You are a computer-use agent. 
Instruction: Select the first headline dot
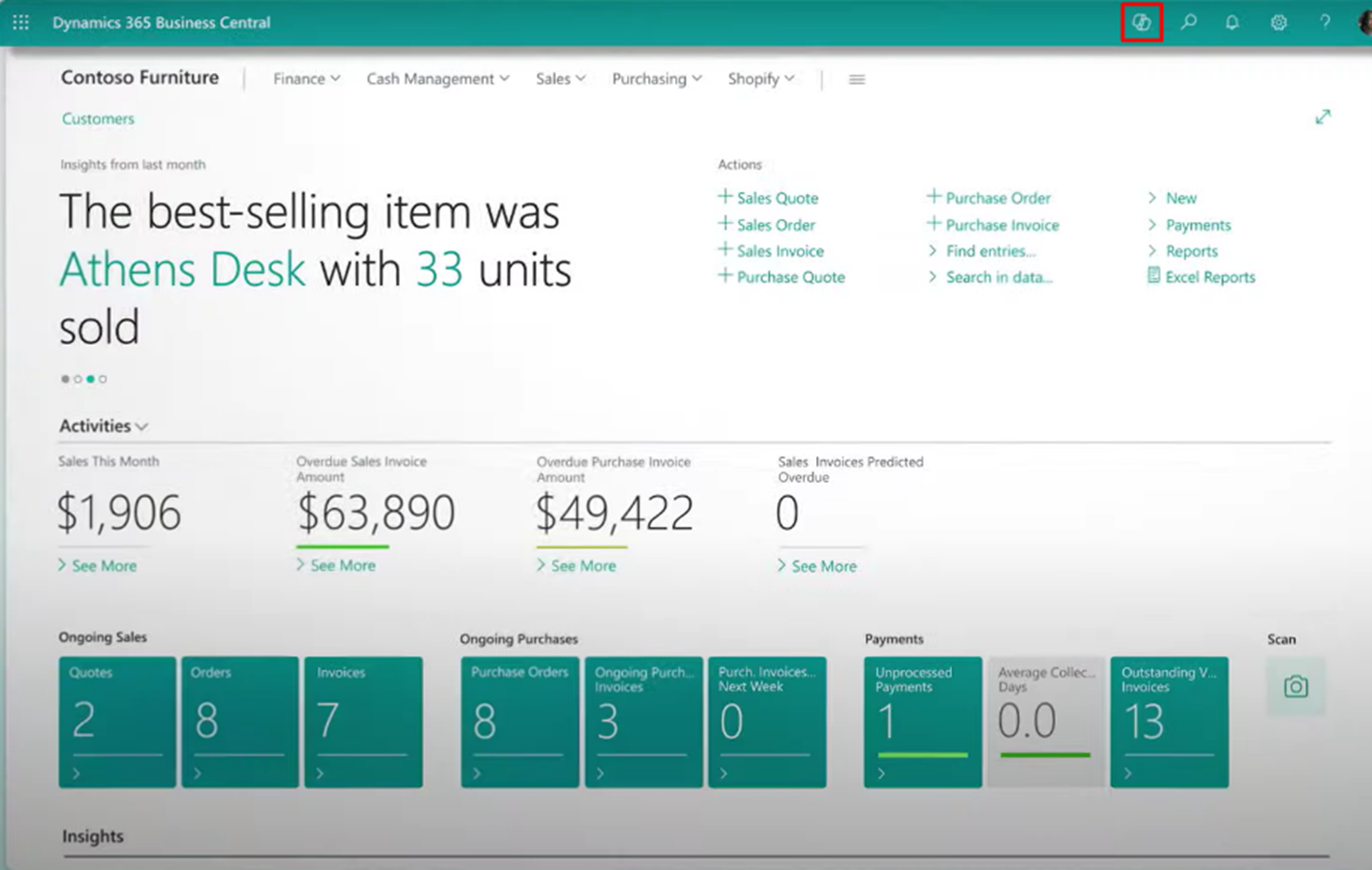coord(65,379)
